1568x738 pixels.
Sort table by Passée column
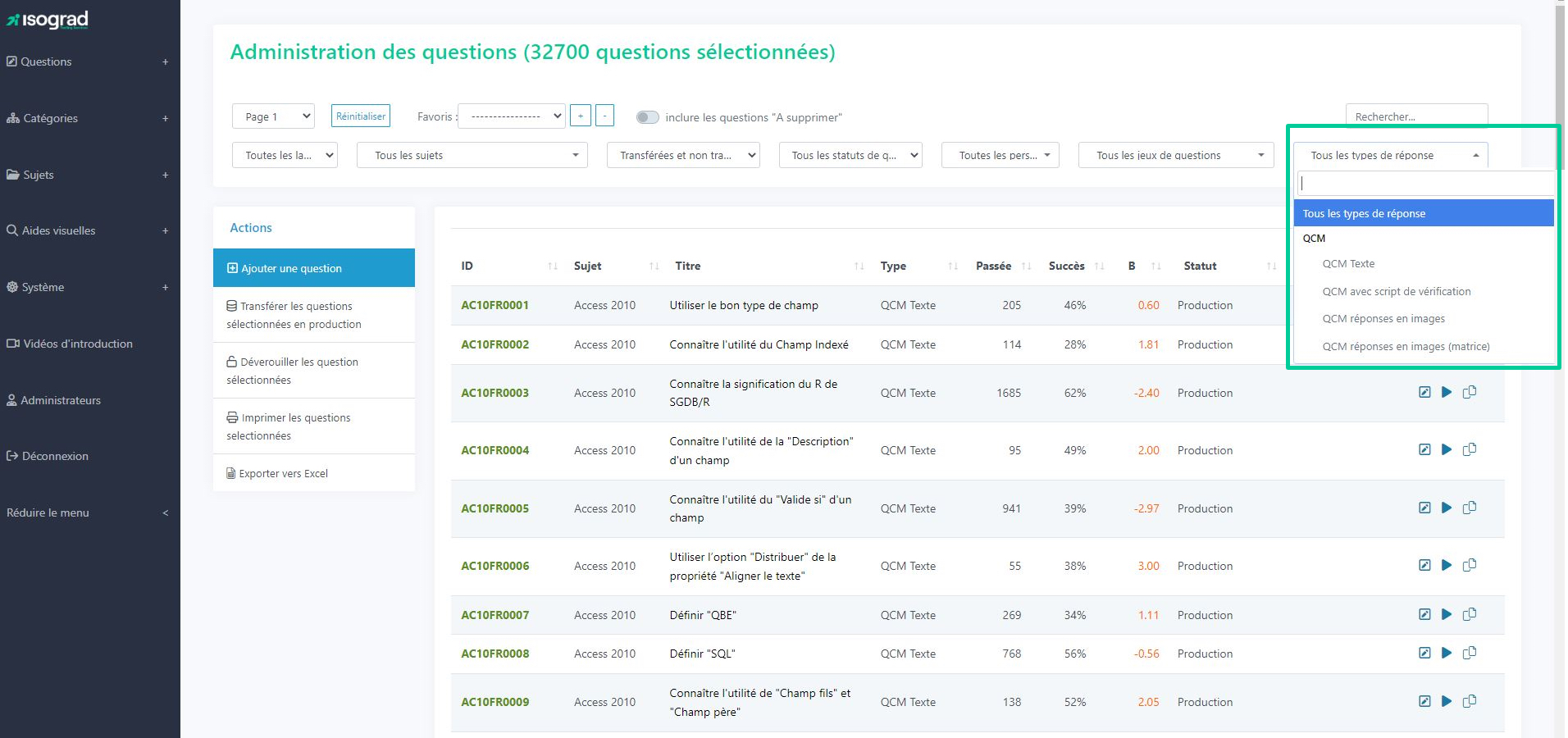click(x=1003, y=266)
